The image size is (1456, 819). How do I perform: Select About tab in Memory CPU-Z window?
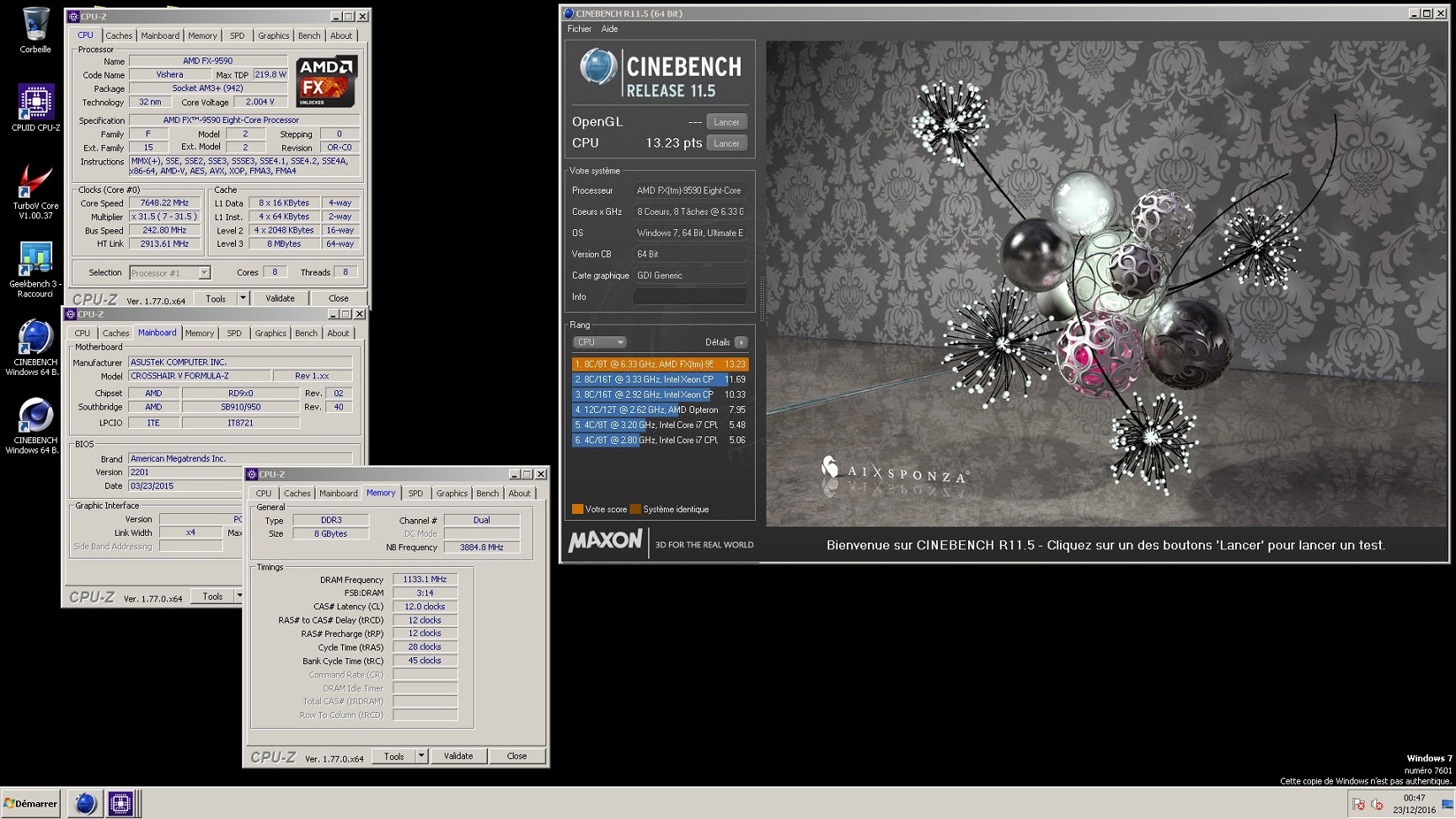point(519,494)
